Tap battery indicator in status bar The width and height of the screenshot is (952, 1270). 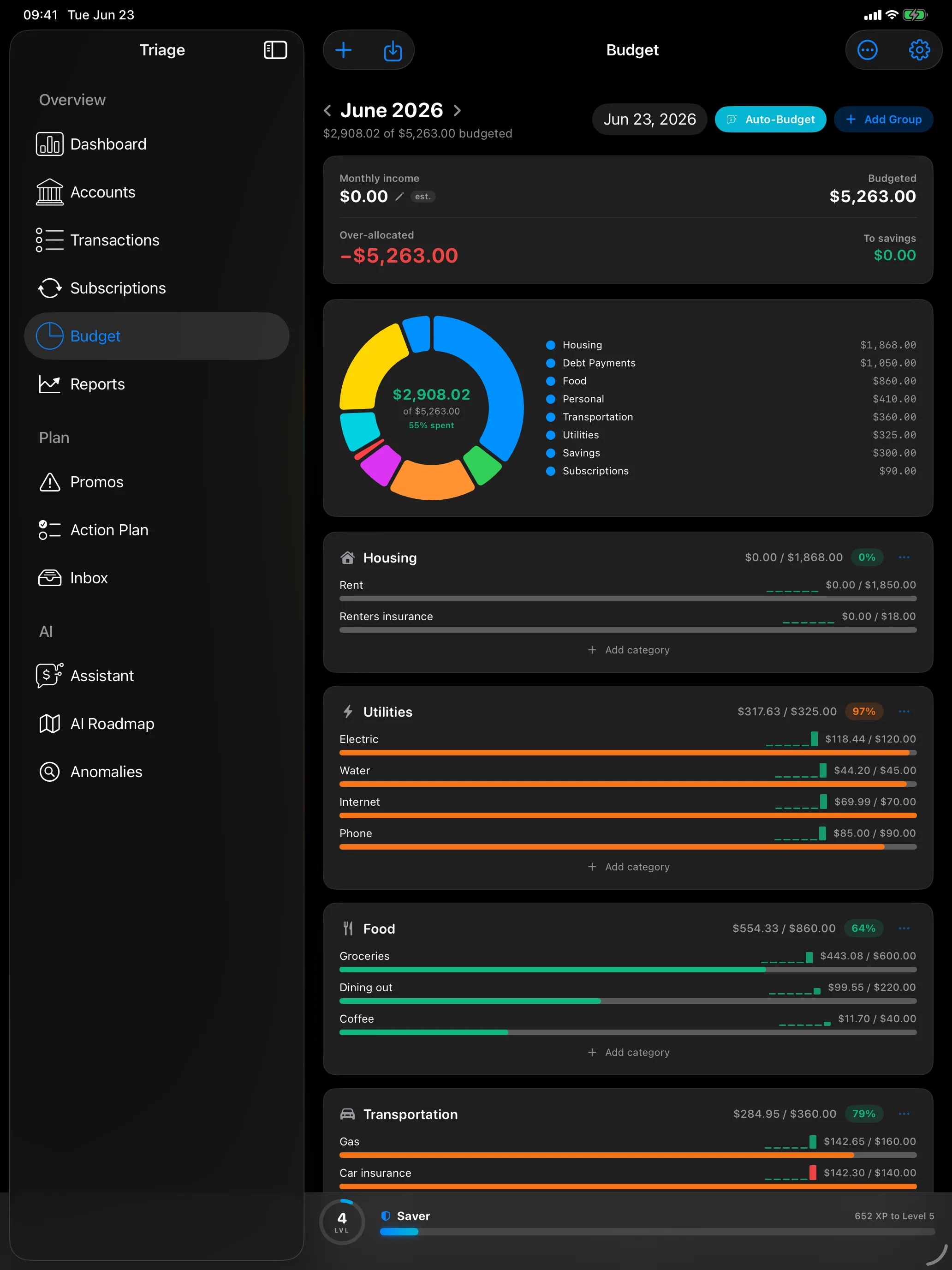[914, 15]
